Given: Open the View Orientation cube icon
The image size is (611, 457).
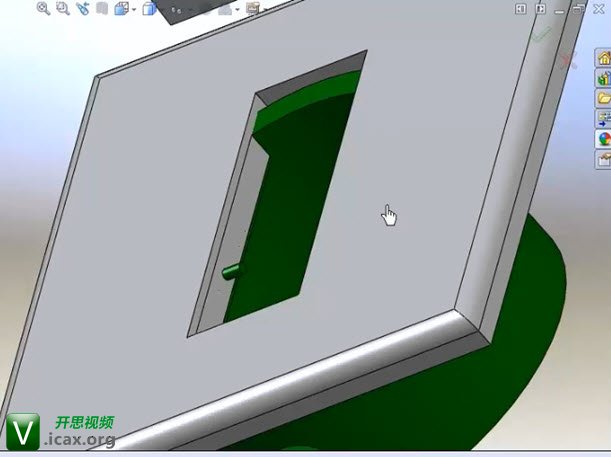Looking at the screenshot, I should coord(121,8).
